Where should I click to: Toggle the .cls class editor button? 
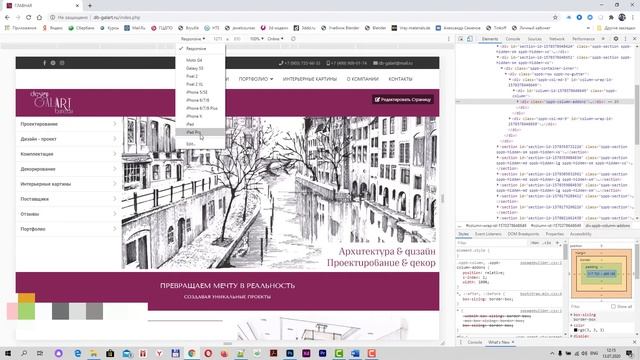pos(547,243)
